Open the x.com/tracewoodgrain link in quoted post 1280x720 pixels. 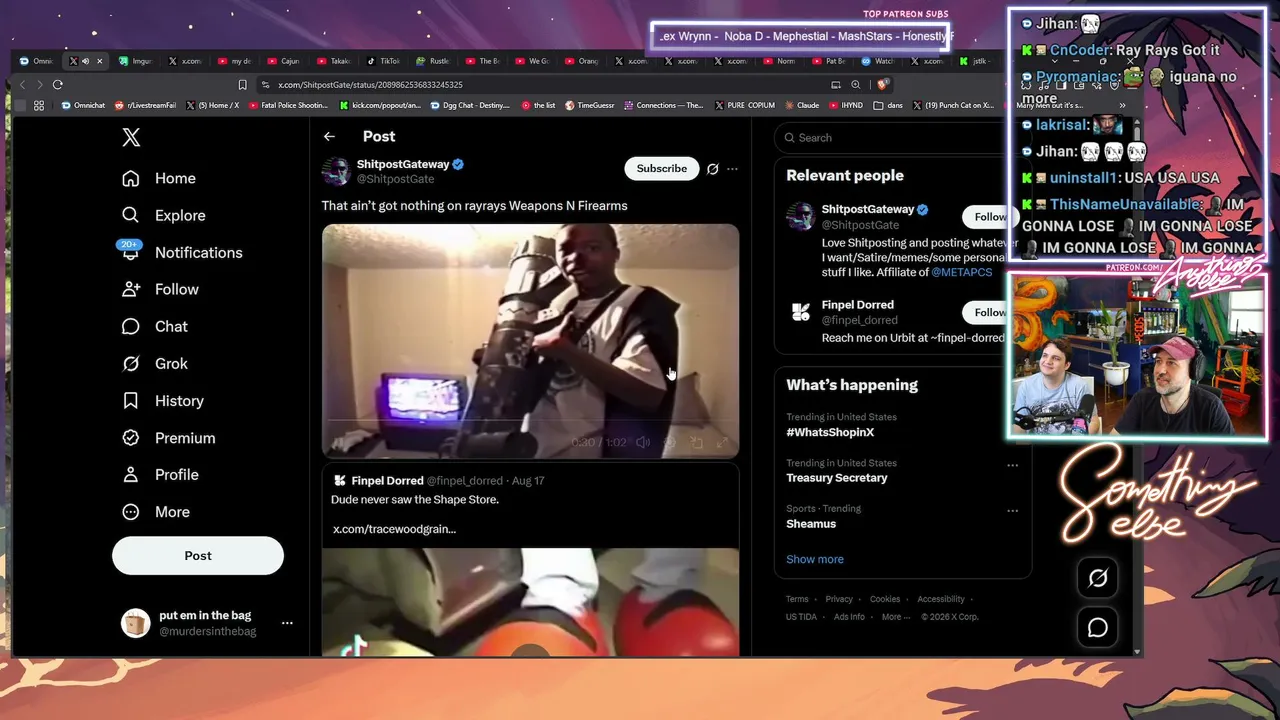(394, 529)
